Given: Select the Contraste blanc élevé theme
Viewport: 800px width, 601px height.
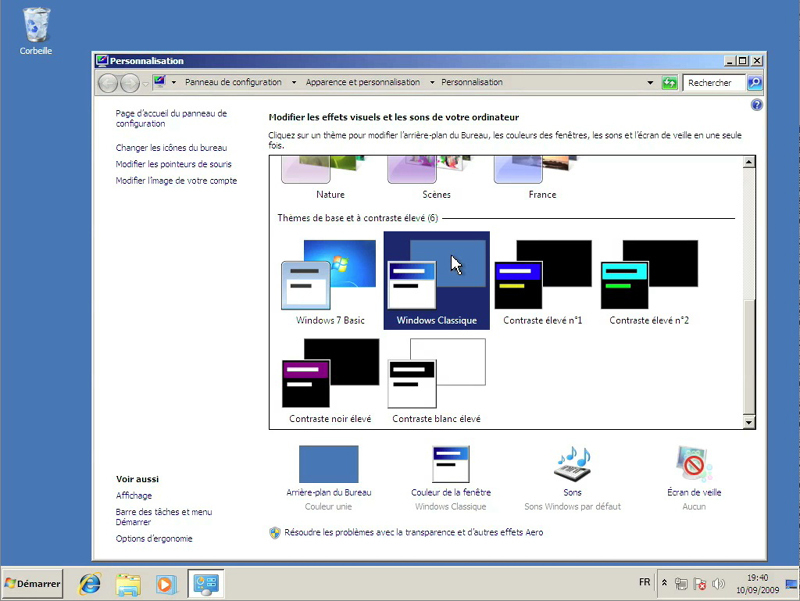Looking at the screenshot, I should pyautogui.click(x=436, y=380).
